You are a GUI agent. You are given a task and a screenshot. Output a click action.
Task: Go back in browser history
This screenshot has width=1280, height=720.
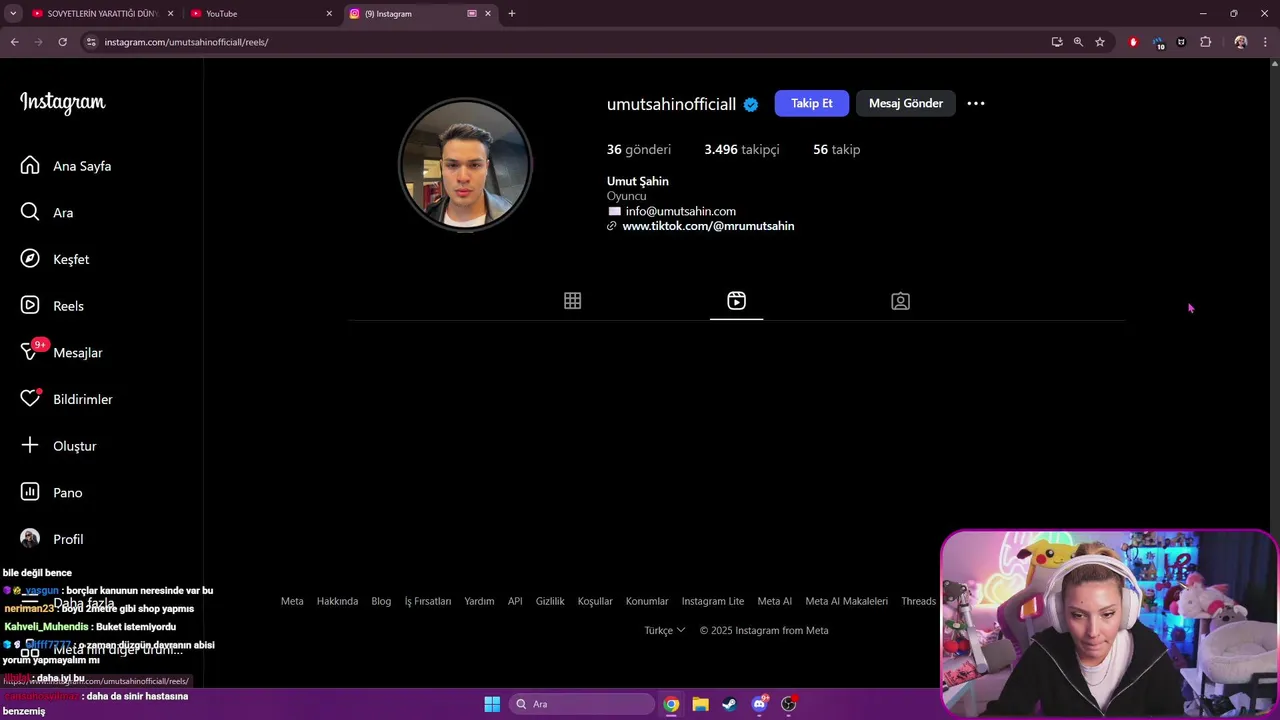14,42
